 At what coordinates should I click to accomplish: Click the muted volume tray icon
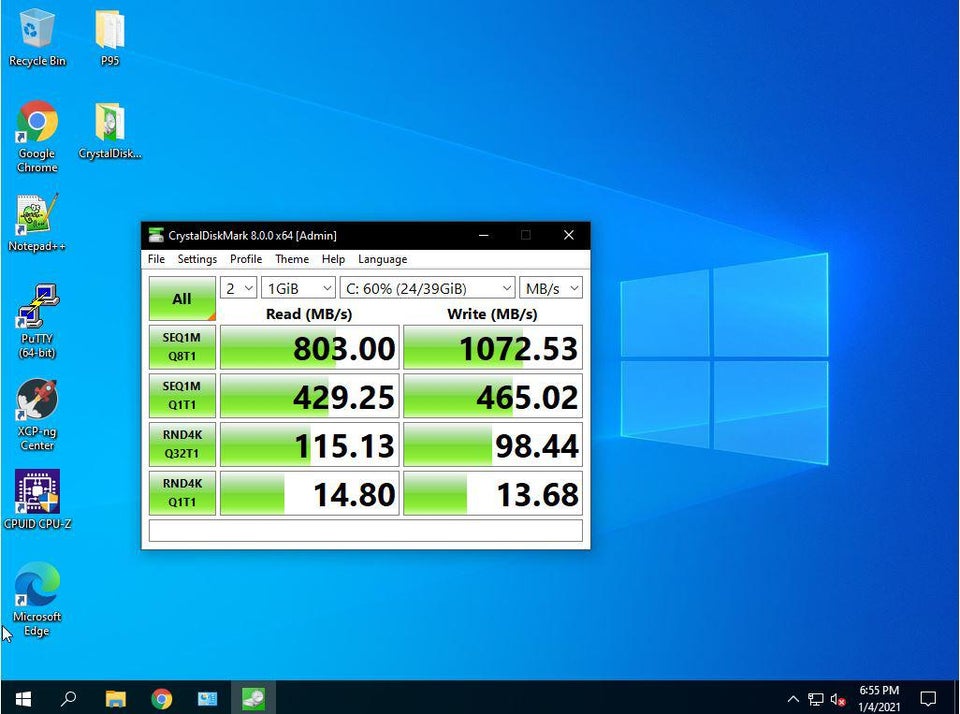pos(838,699)
